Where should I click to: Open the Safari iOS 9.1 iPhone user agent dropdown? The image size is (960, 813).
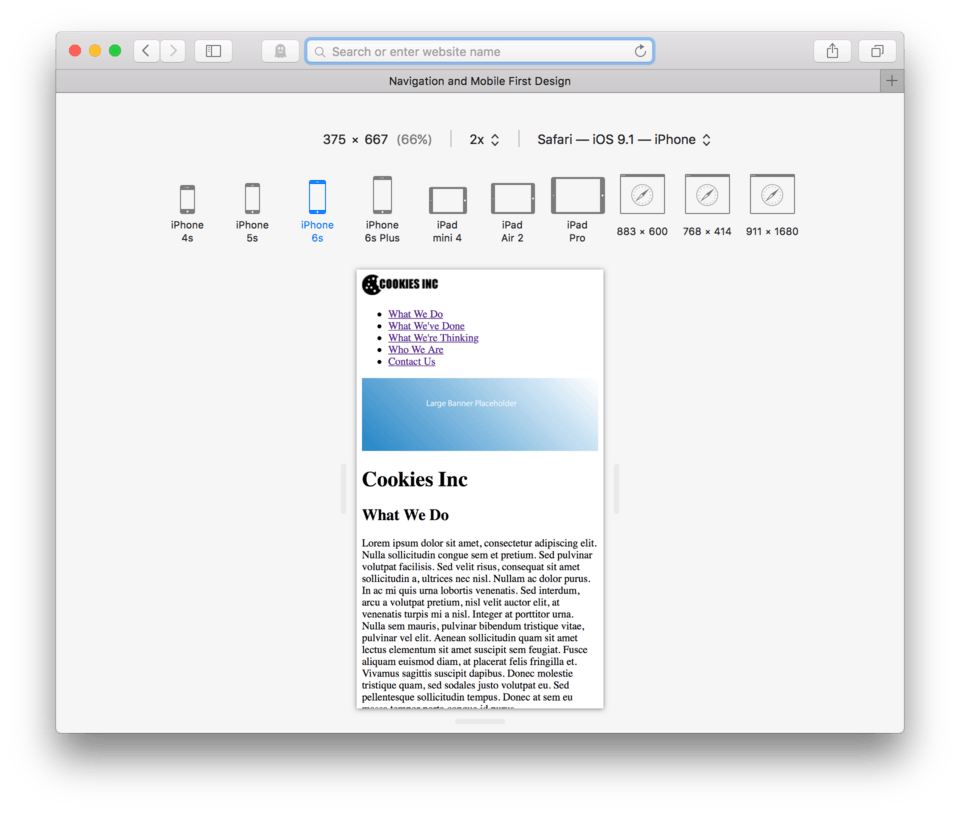(x=624, y=140)
